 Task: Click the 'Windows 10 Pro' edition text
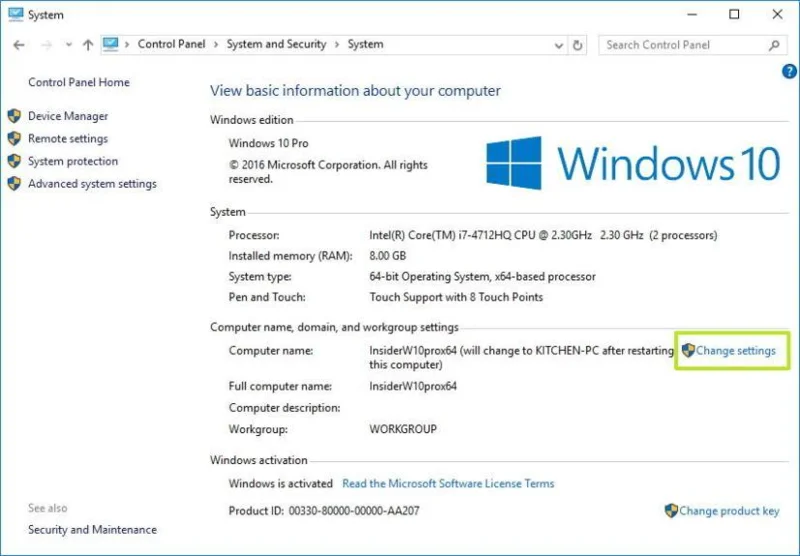pyautogui.click(x=268, y=143)
